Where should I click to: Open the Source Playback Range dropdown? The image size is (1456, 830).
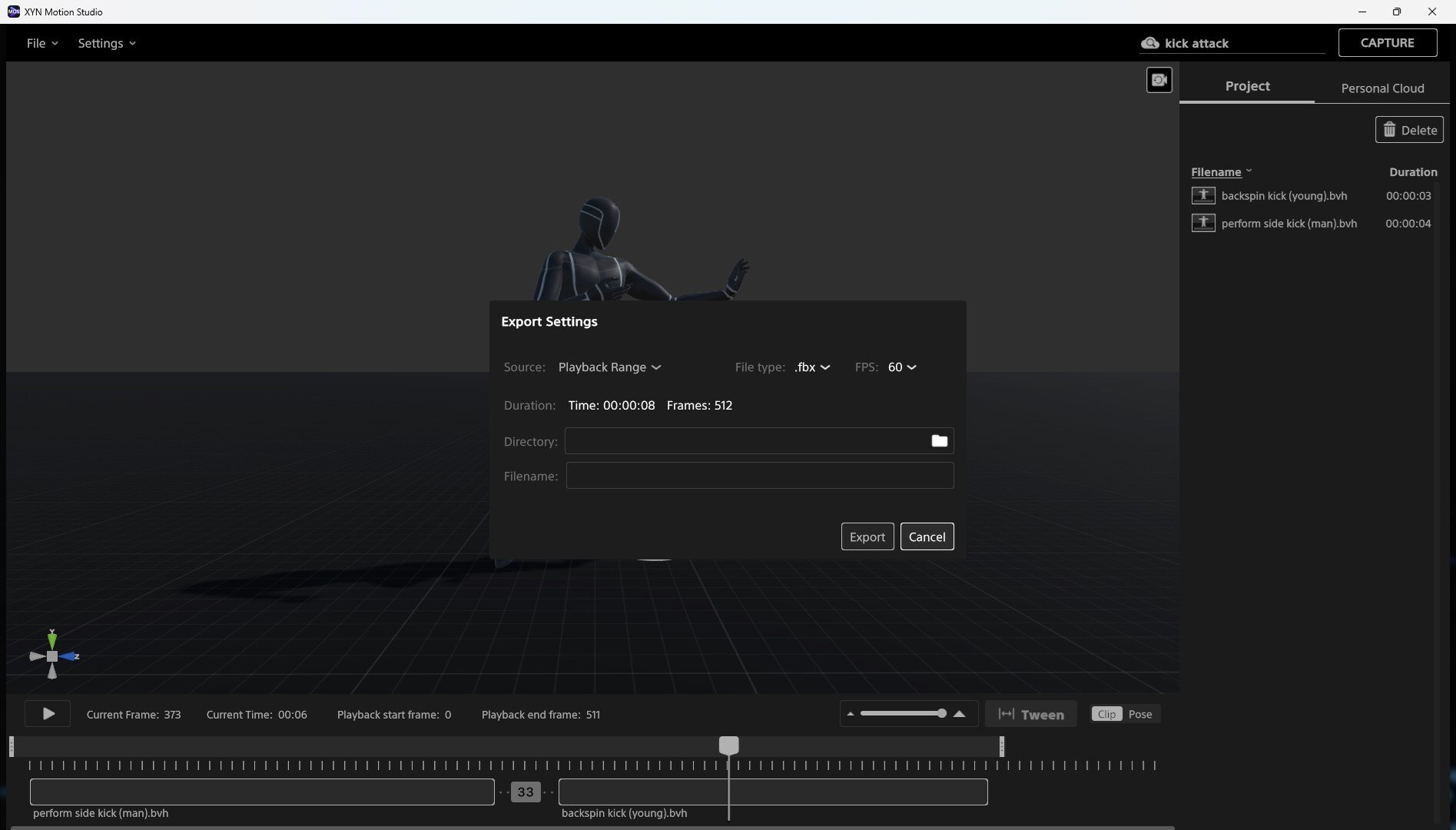click(609, 367)
